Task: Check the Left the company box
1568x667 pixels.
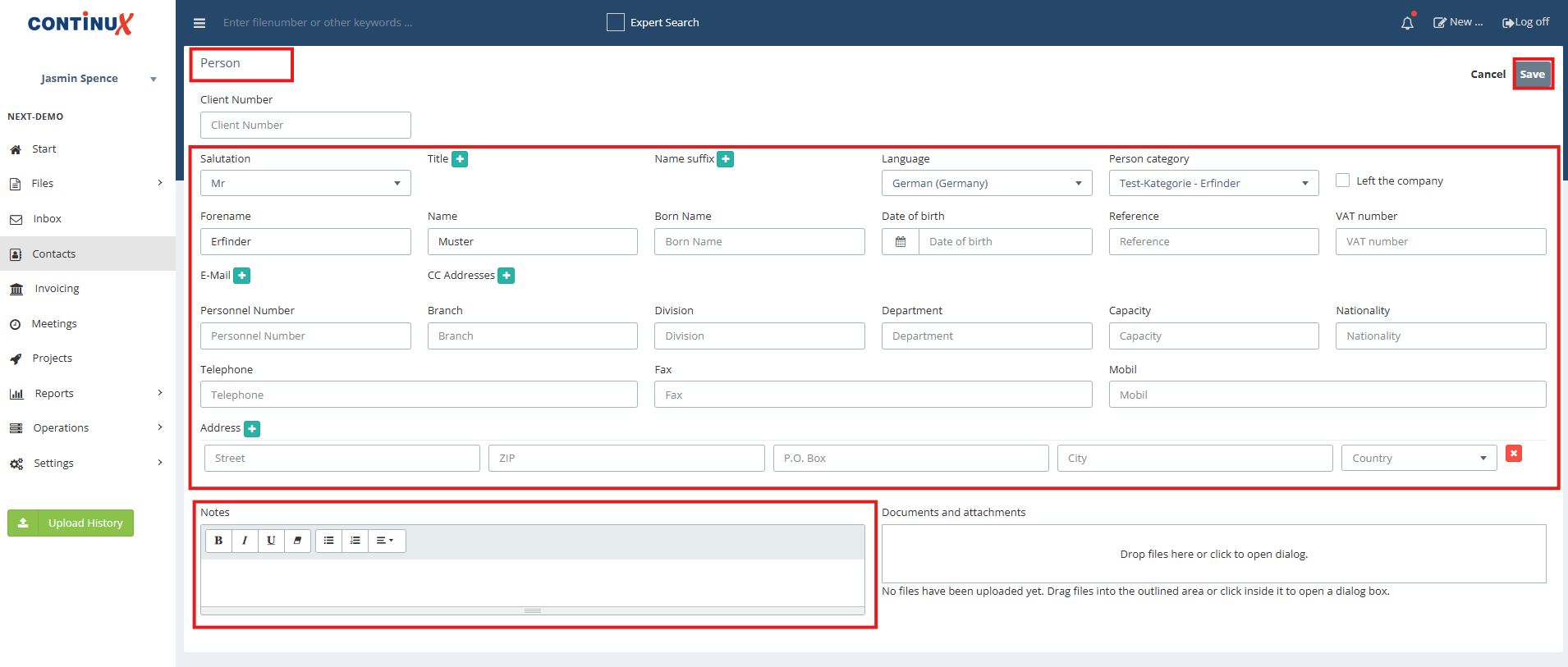Action: click(1343, 180)
